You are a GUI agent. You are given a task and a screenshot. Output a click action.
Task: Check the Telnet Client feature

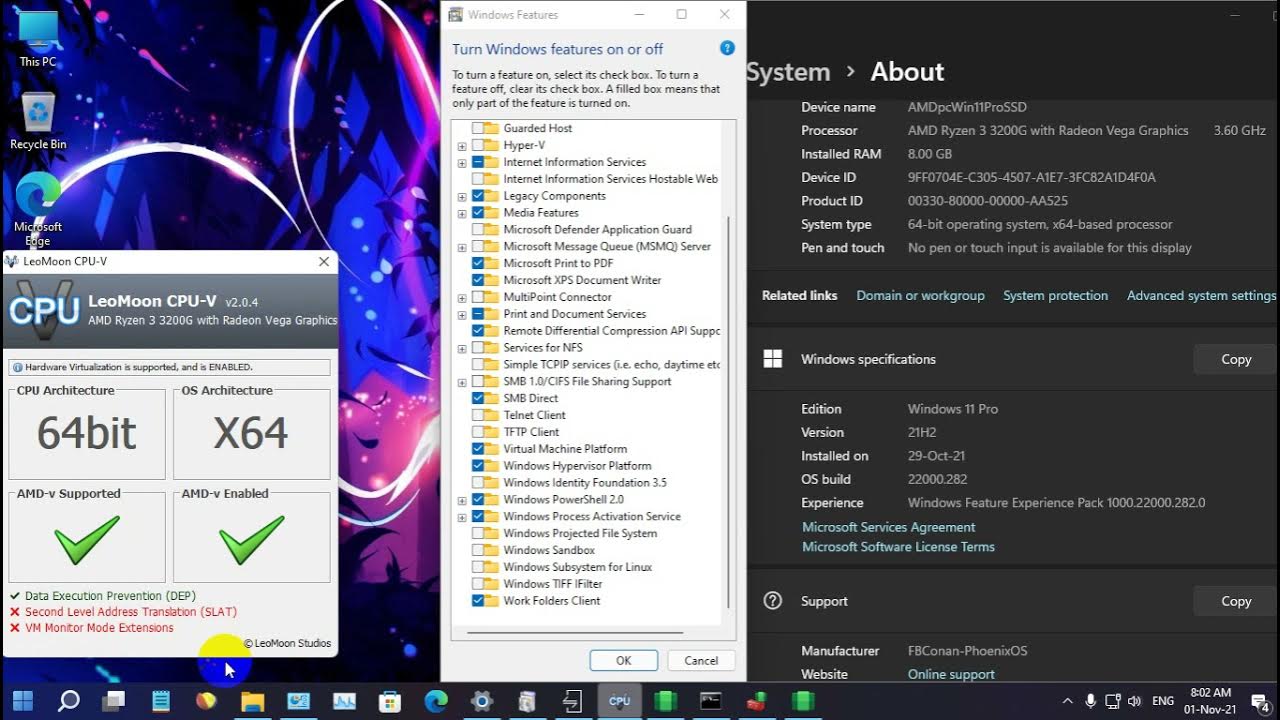point(478,415)
